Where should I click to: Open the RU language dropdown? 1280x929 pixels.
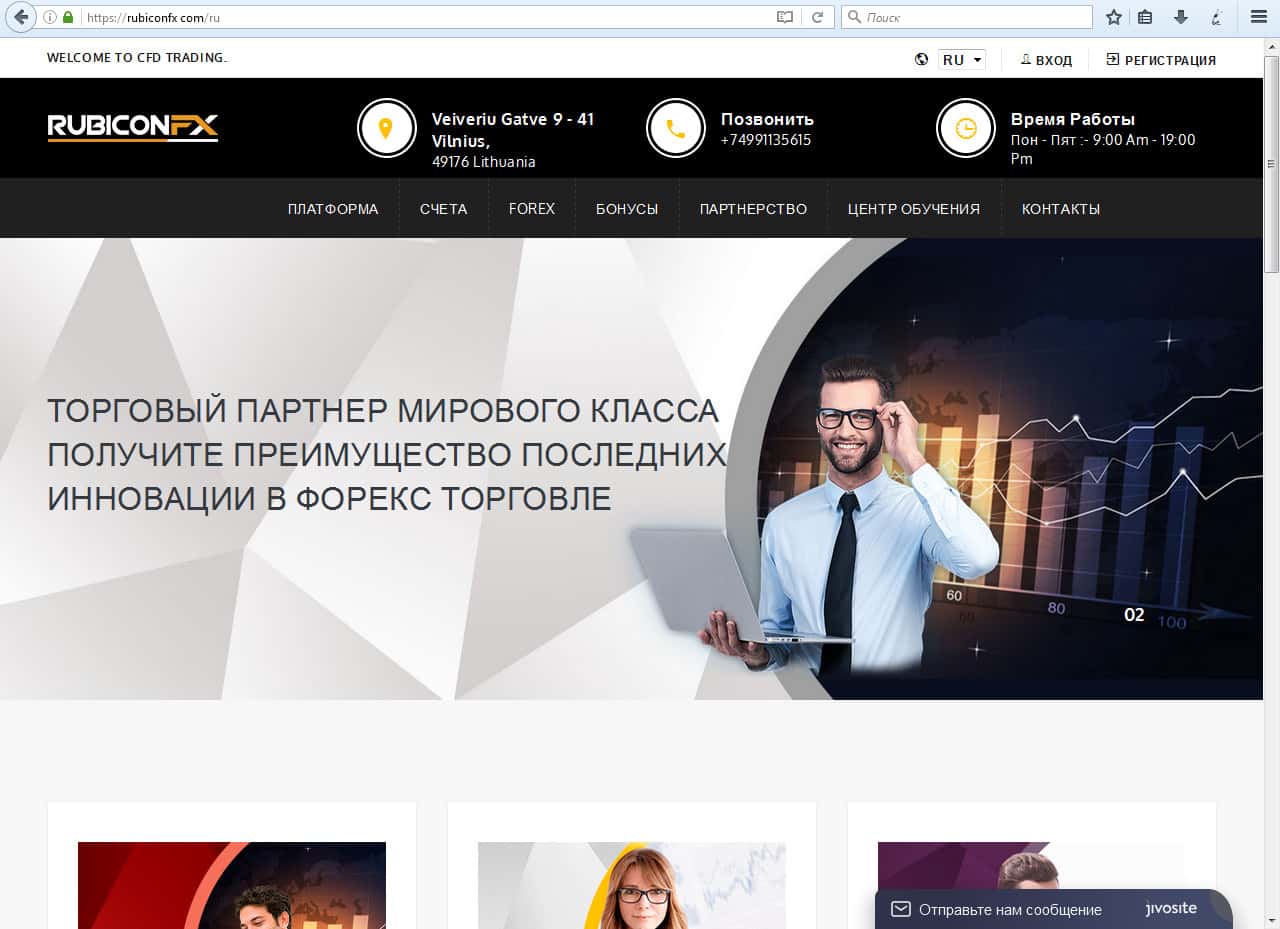(962, 59)
